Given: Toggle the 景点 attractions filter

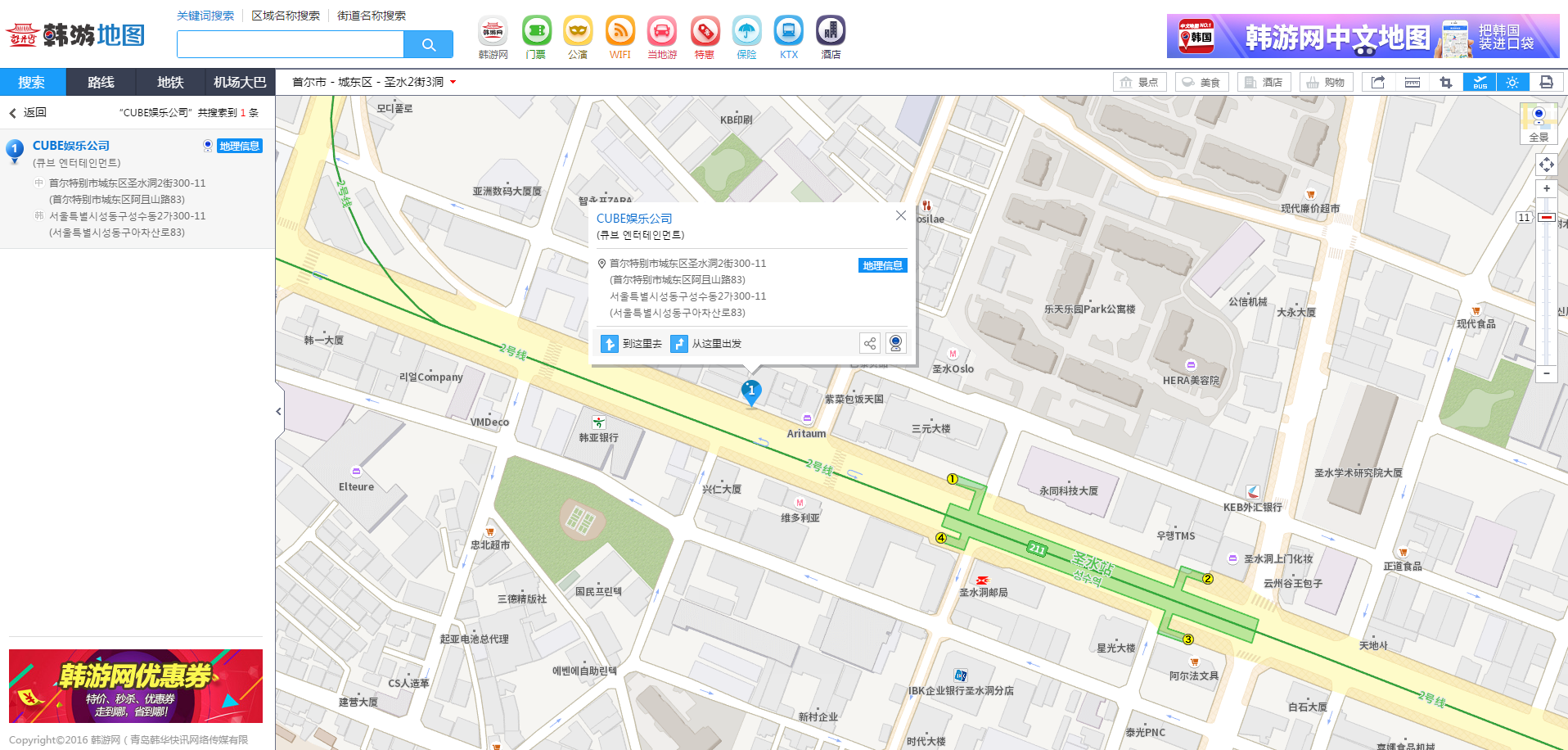Looking at the screenshot, I should pos(1140,82).
